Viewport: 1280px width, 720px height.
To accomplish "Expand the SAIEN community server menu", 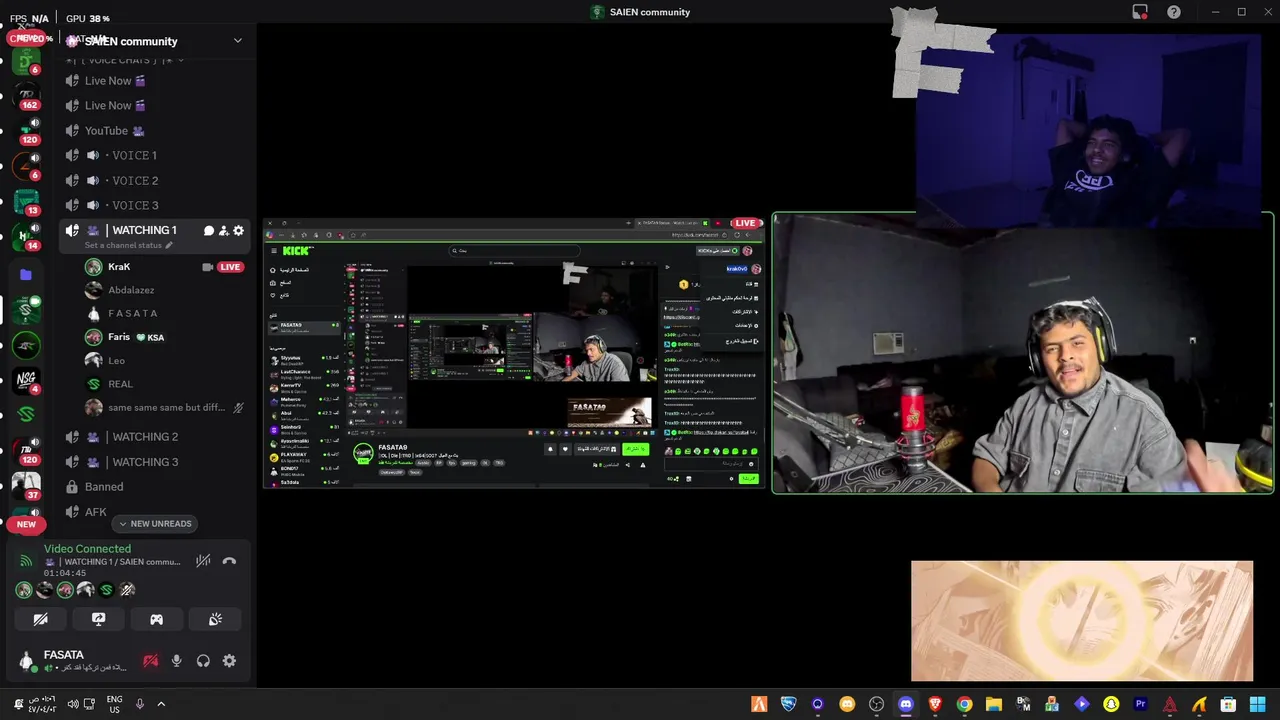I will tap(237, 41).
